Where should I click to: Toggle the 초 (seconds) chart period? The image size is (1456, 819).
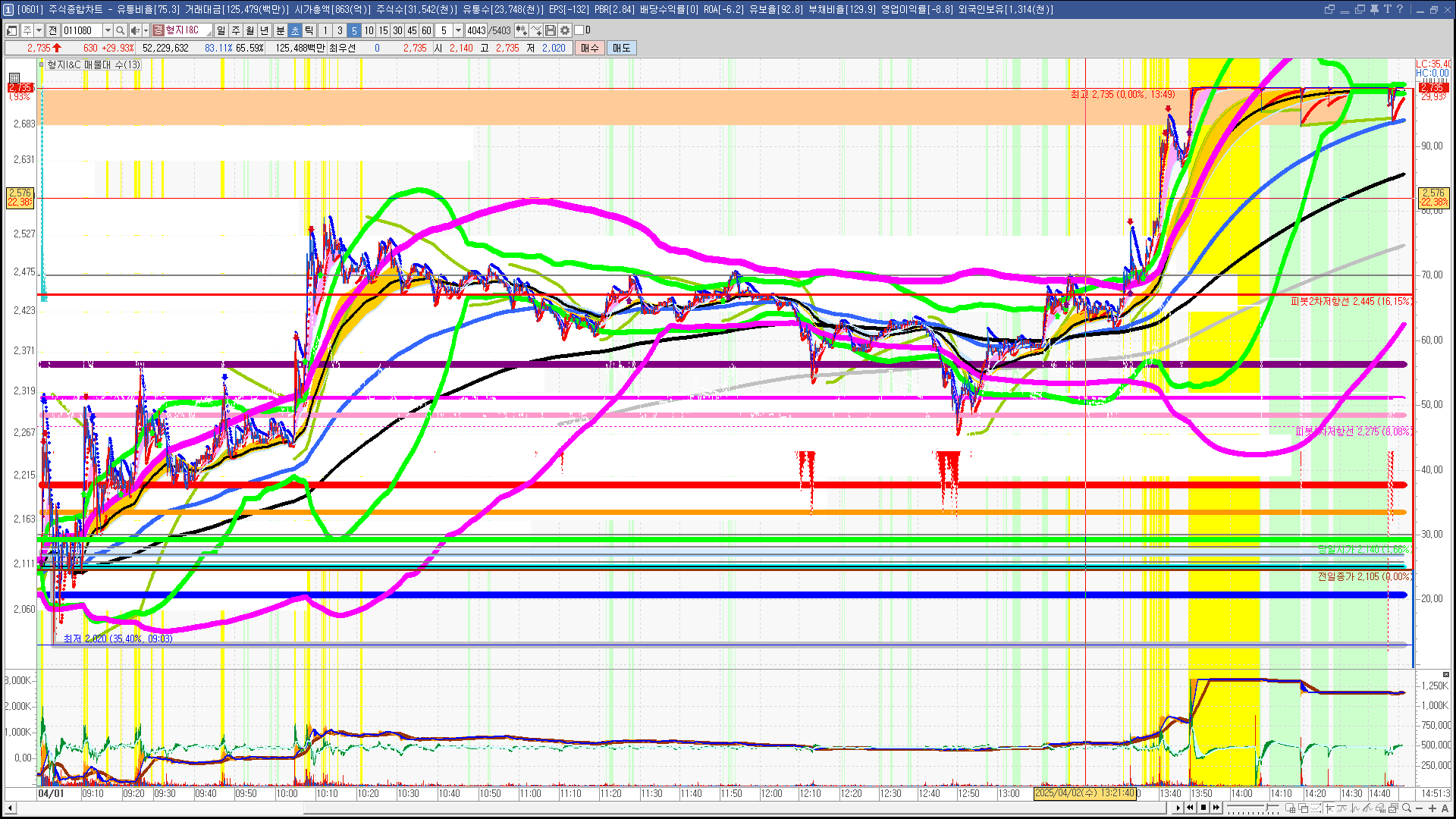click(295, 30)
